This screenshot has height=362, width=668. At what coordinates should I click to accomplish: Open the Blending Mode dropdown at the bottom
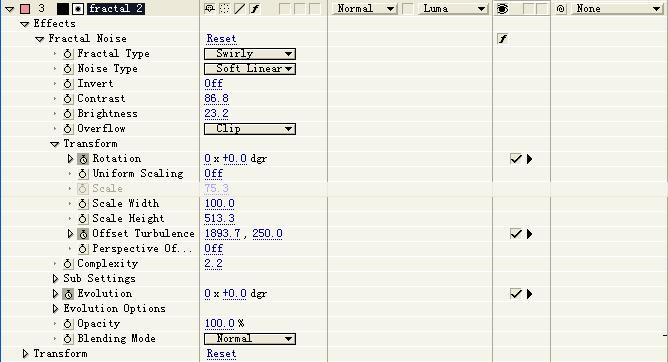(x=250, y=339)
